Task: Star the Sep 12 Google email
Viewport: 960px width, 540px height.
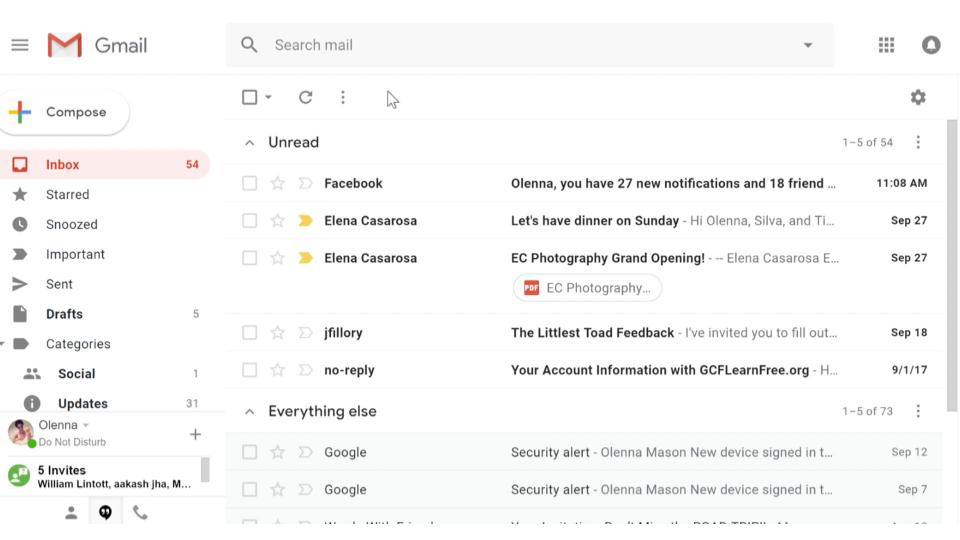Action: click(x=277, y=452)
